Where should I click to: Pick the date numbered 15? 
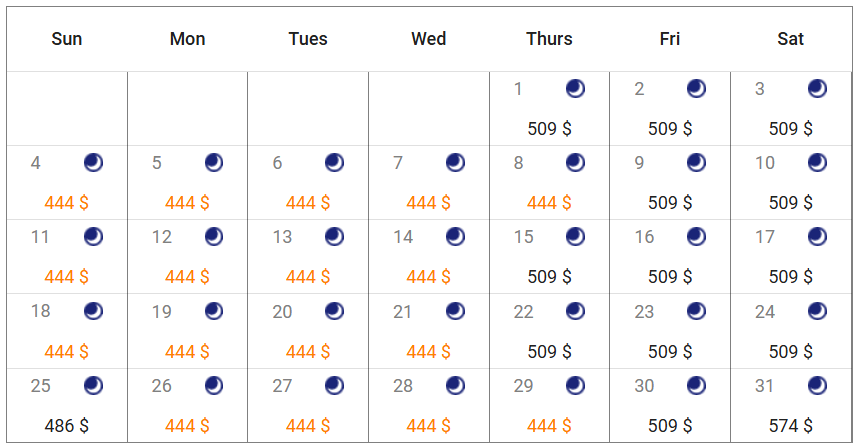click(x=523, y=237)
